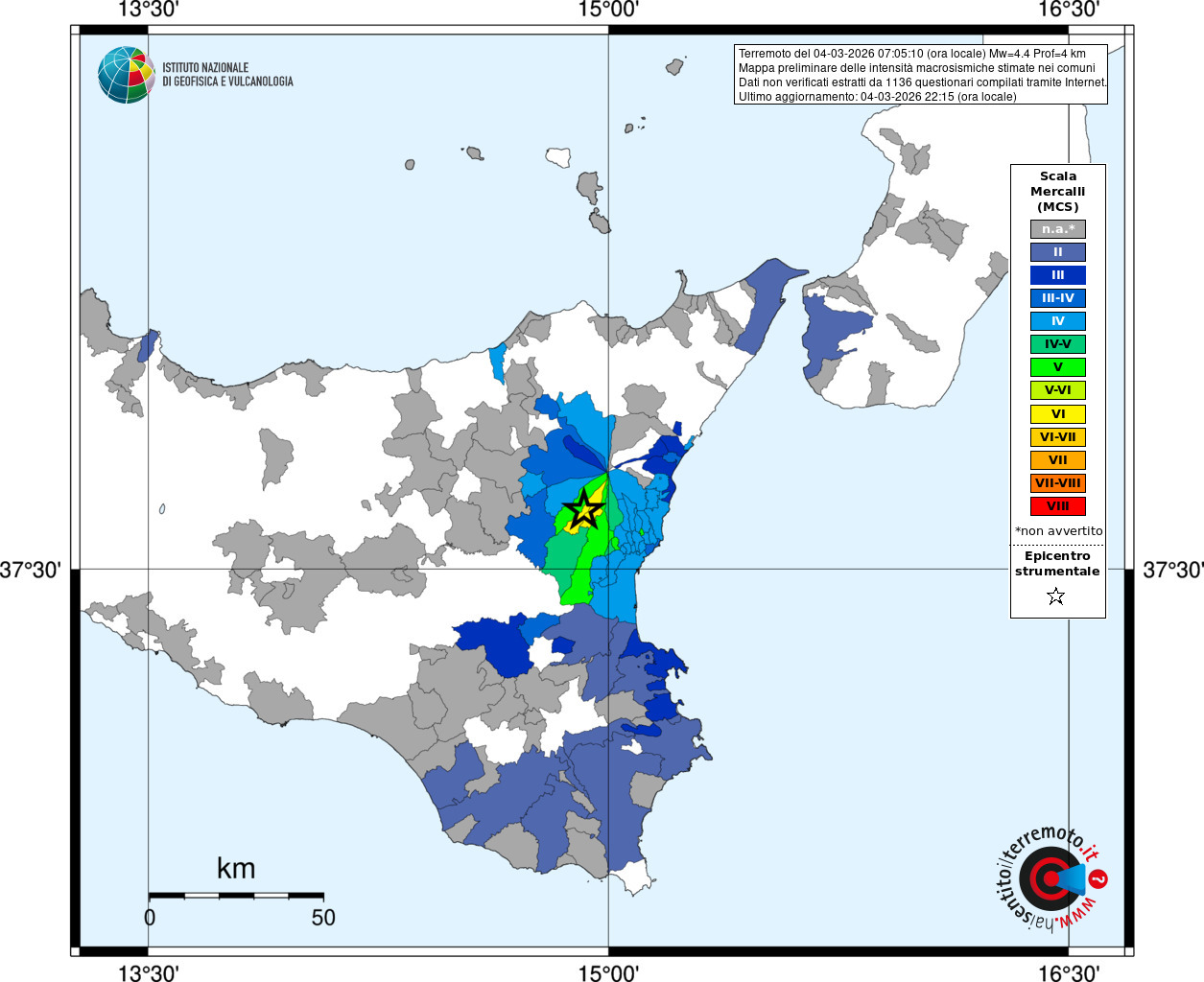Click the black-and-white km scale bar
This screenshot has height=982, width=1204.
coord(236,896)
